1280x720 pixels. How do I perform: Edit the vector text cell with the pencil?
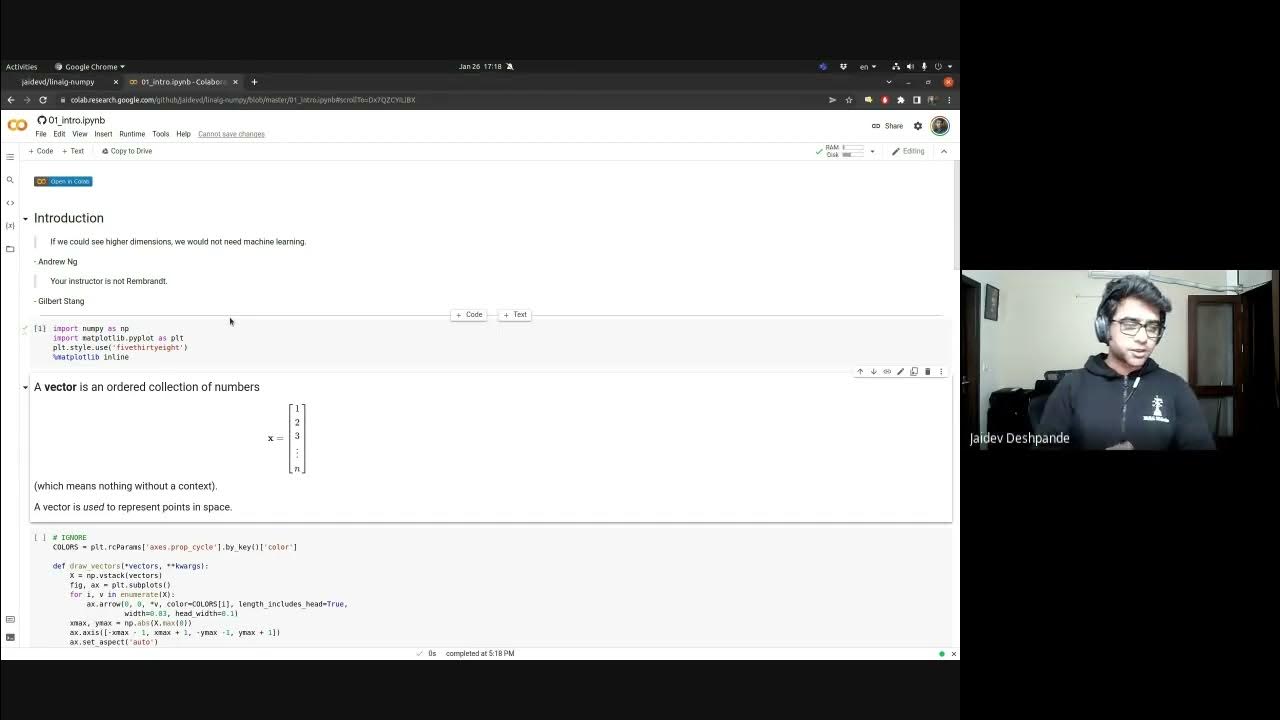900,372
